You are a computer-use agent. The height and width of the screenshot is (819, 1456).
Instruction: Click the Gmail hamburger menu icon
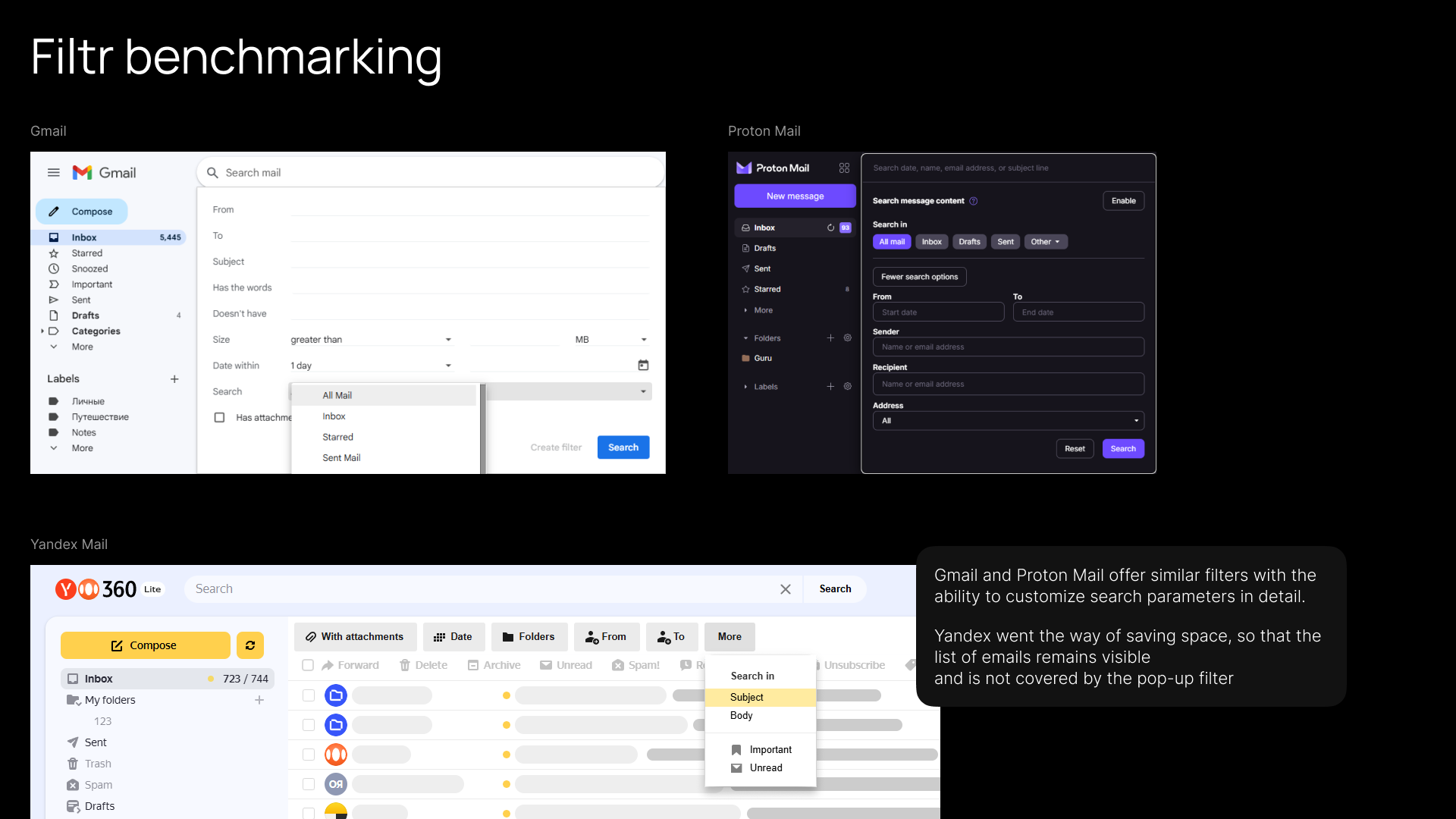(x=53, y=173)
